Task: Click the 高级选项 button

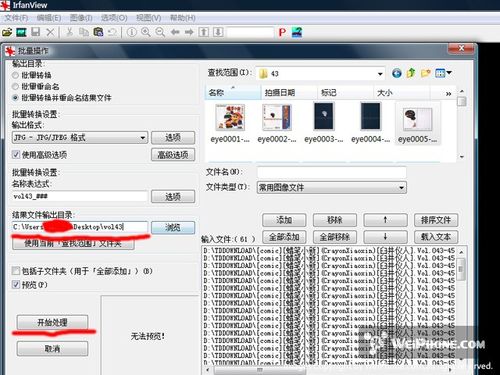Action: tap(173, 155)
